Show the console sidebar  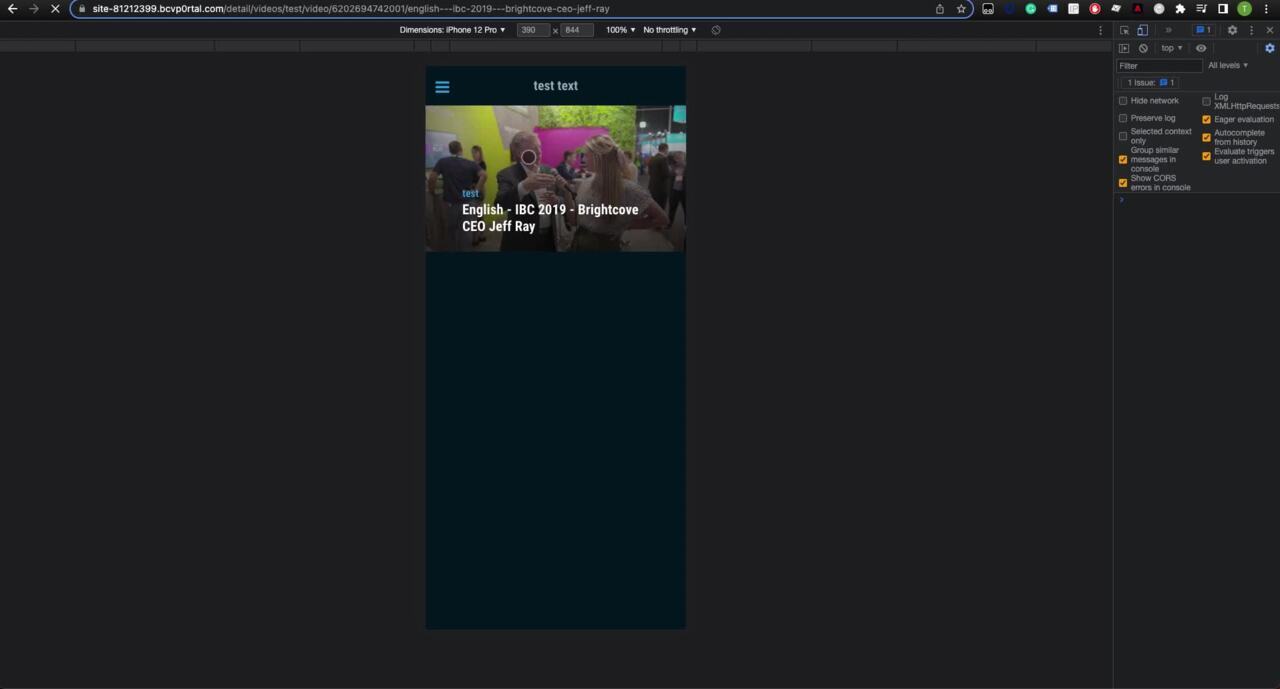(x=1124, y=48)
